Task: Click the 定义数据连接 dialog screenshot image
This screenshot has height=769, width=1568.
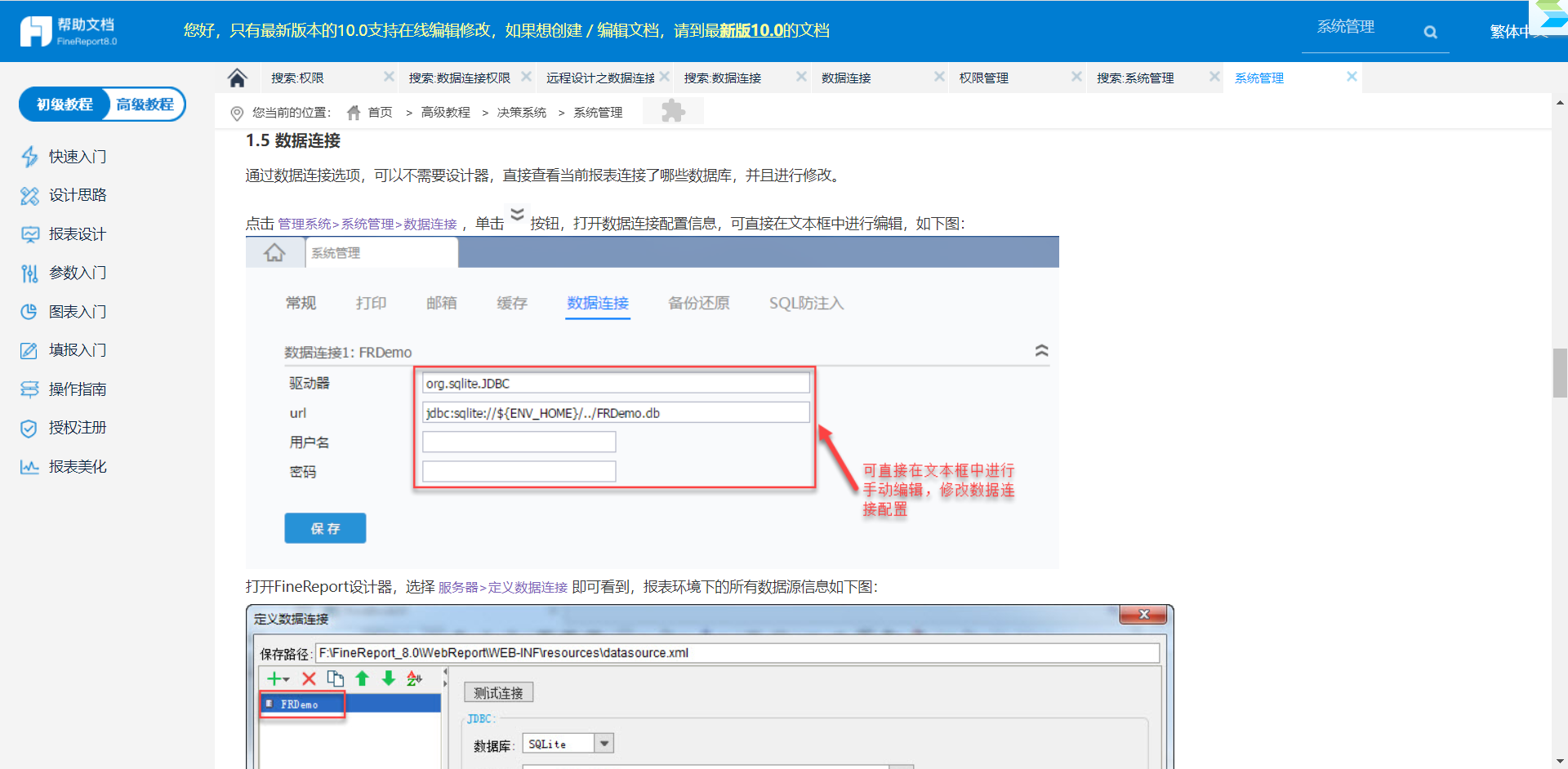Action: (710, 687)
